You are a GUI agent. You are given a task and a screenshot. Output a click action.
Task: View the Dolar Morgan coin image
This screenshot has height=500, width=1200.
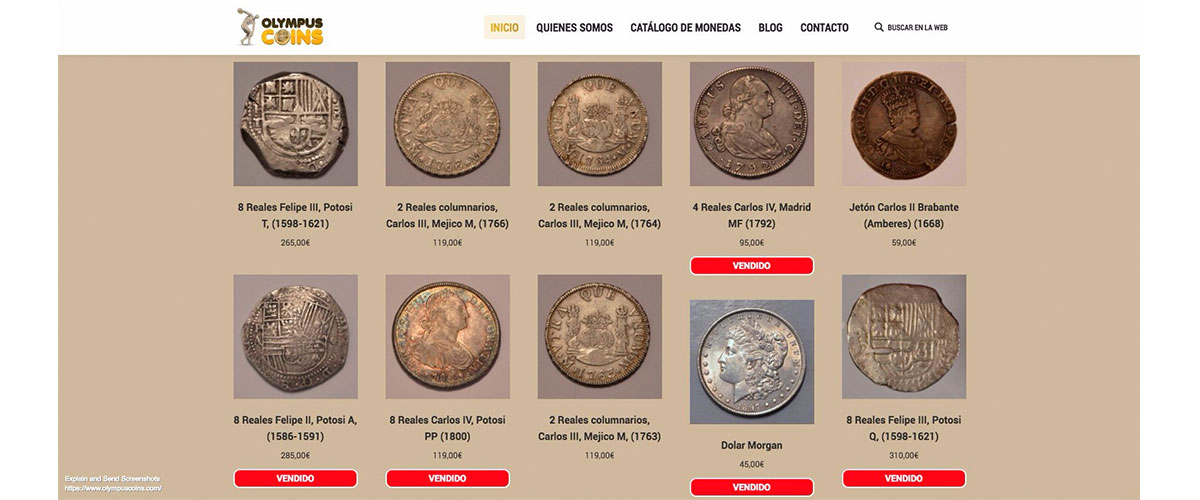pos(752,362)
